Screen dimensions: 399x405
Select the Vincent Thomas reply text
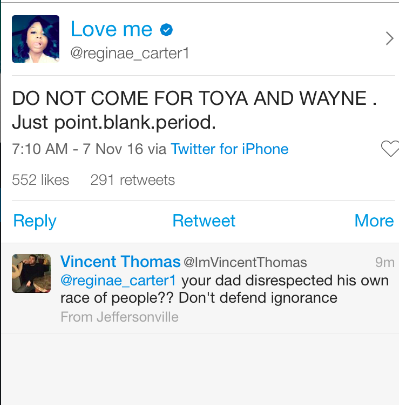[x=224, y=289]
